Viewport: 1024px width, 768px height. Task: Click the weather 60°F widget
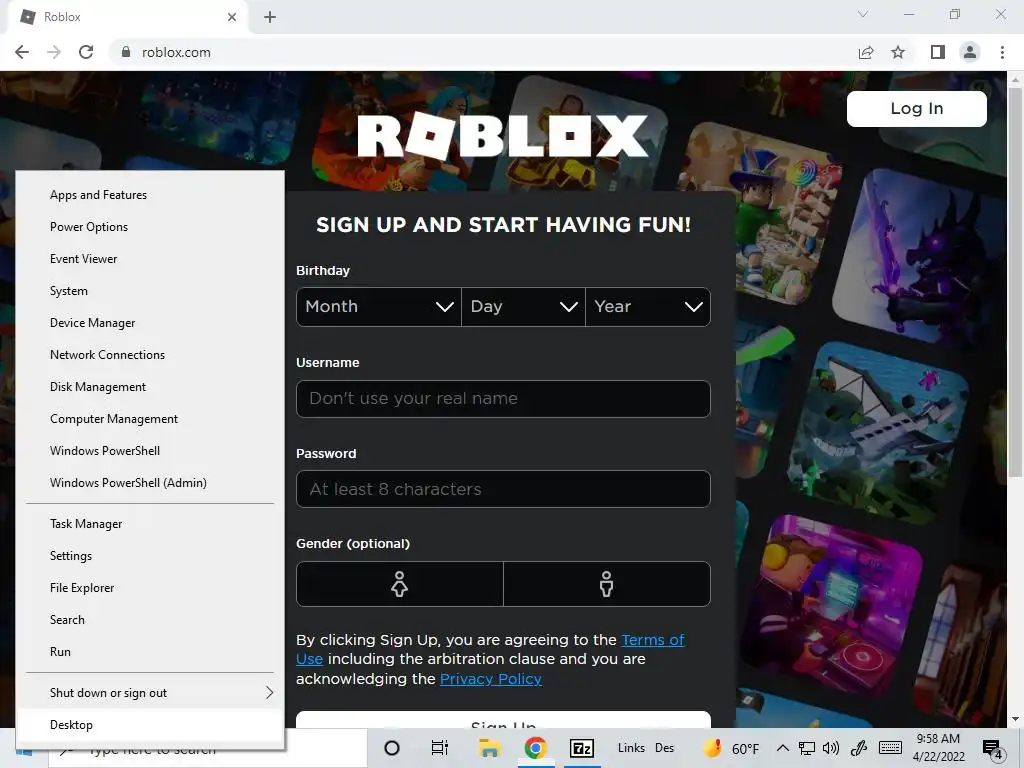731,748
